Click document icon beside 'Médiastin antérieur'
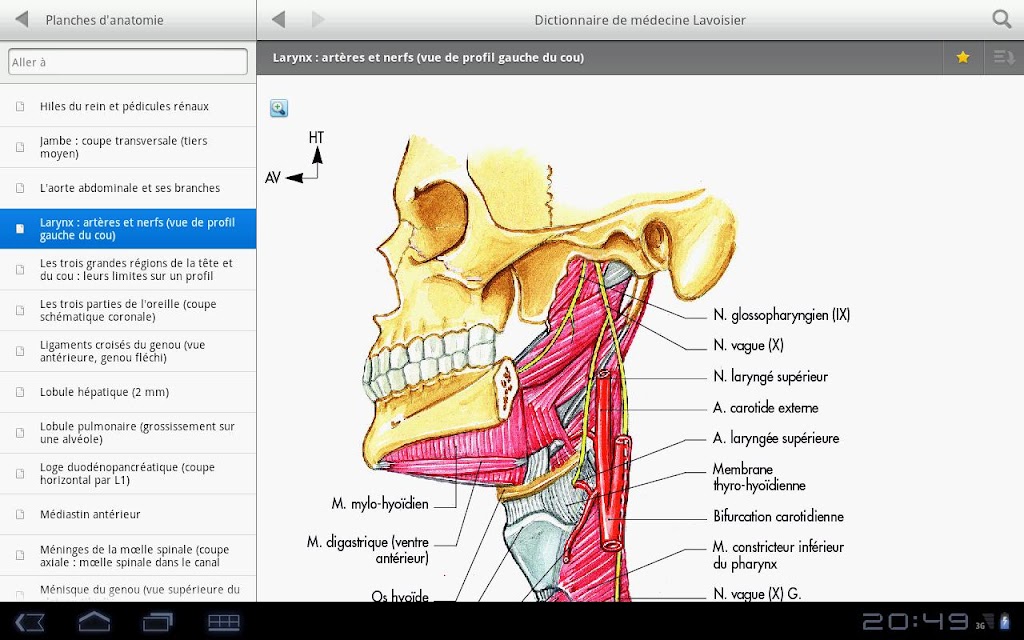Viewport: 1024px width, 640px height. pyautogui.click(x=20, y=515)
